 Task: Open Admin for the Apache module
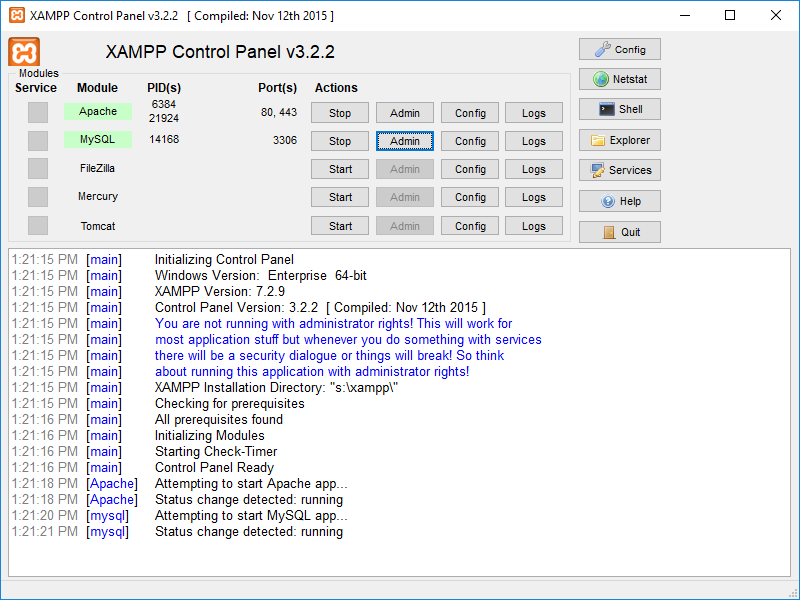404,112
